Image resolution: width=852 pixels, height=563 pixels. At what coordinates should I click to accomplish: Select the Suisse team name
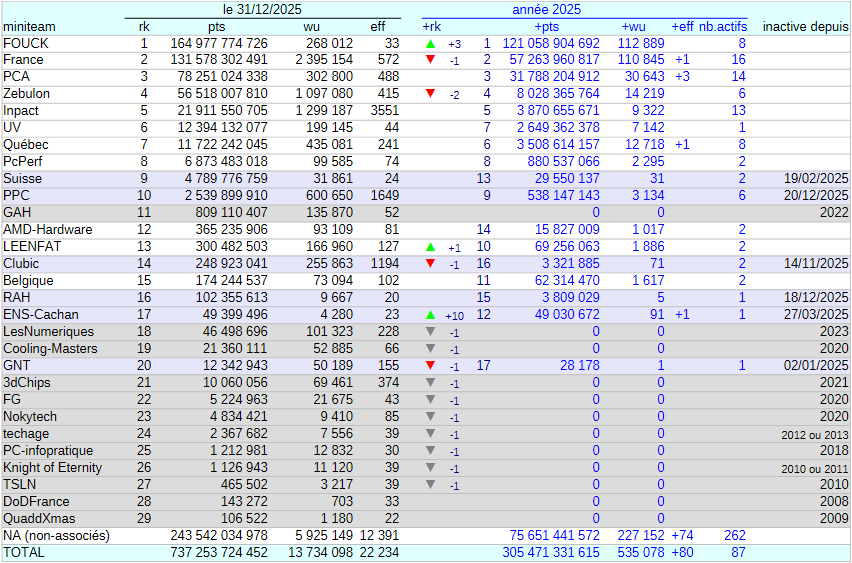[22, 179]
